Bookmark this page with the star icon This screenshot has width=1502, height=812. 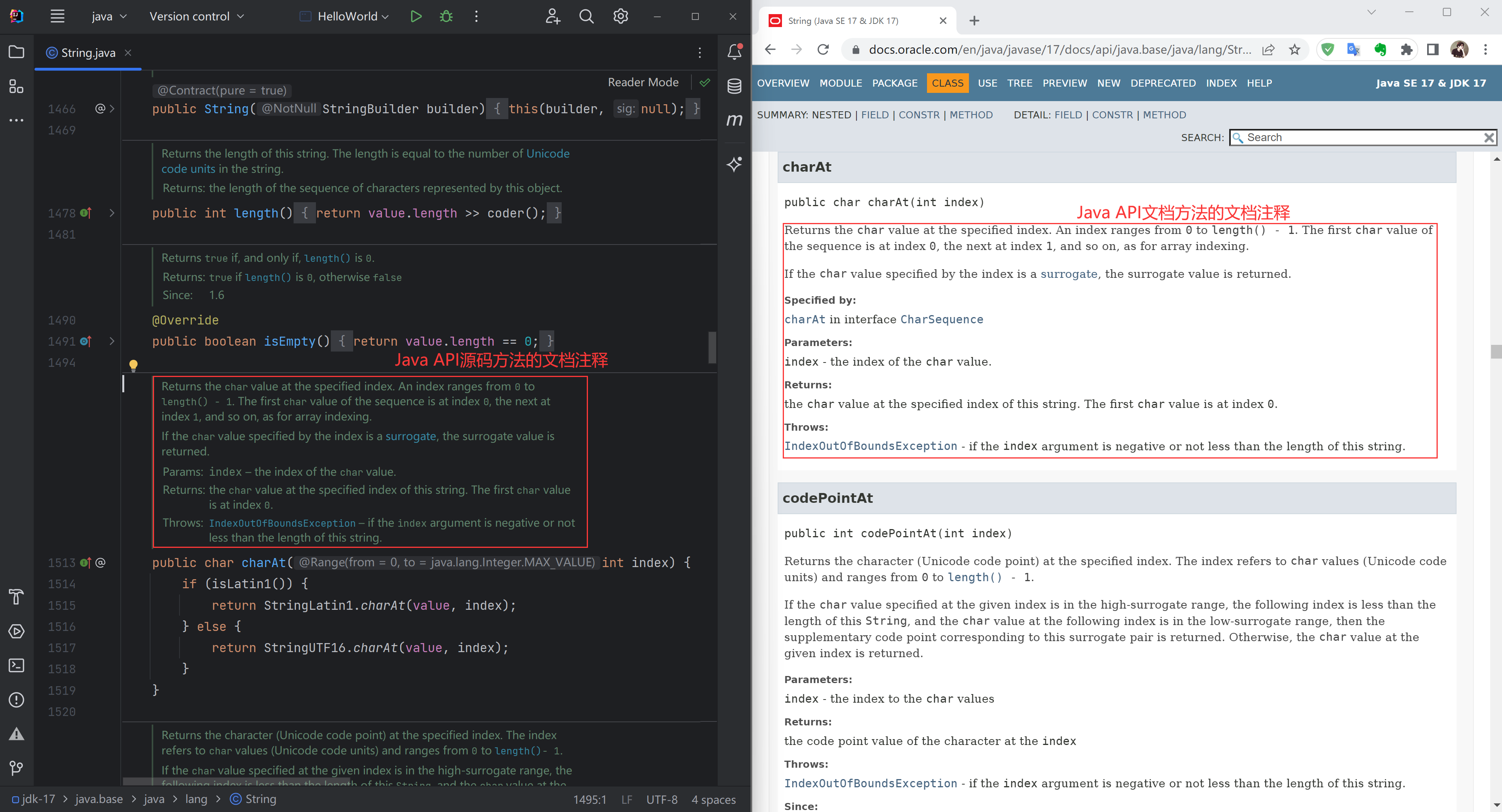click(x=1294, y=49)
